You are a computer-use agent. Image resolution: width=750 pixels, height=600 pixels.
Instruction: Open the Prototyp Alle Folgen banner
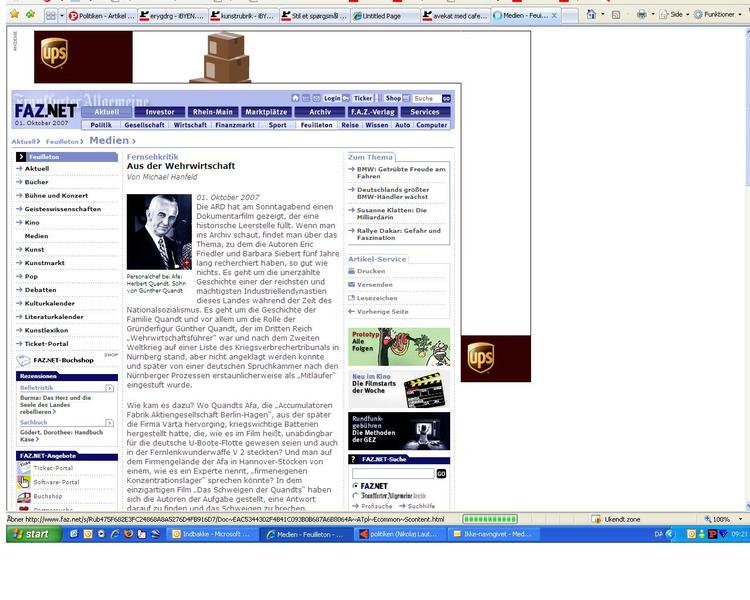[x=399, y=347]
